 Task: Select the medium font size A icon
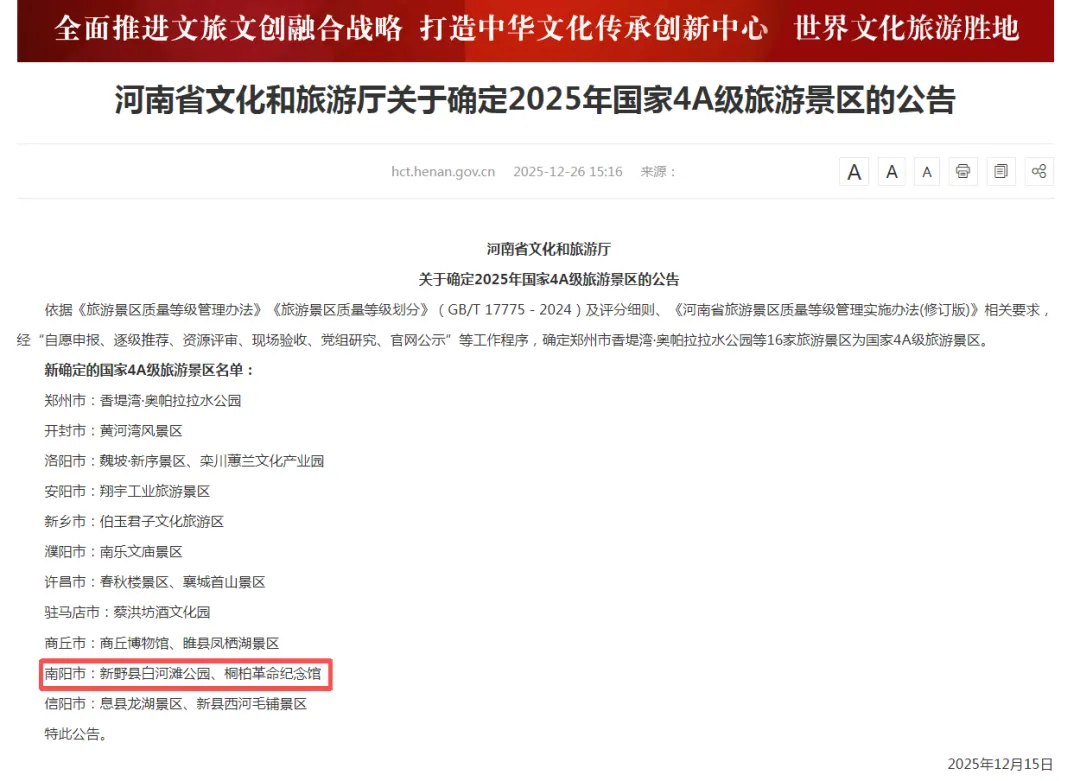pos(891,171)
